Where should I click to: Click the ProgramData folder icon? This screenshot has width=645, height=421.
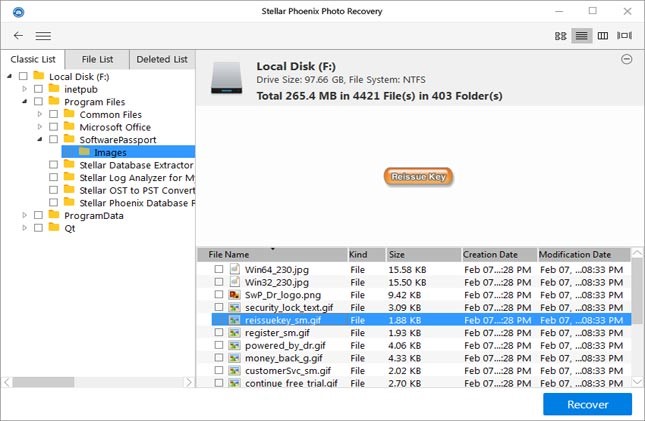(x=54, y=214)
